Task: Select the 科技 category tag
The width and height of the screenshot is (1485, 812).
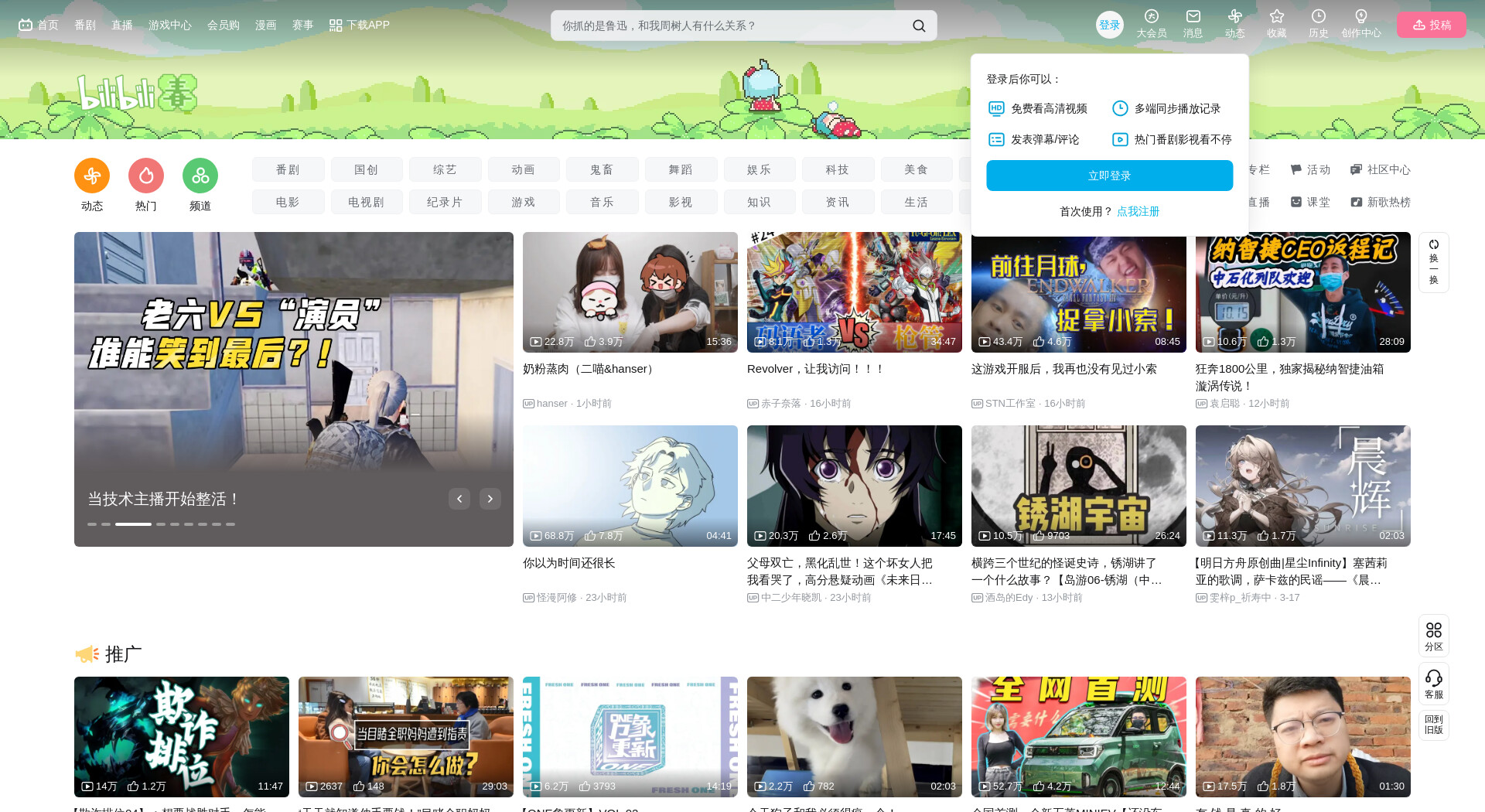Action: pyautogui.click(x=838, y=169)
